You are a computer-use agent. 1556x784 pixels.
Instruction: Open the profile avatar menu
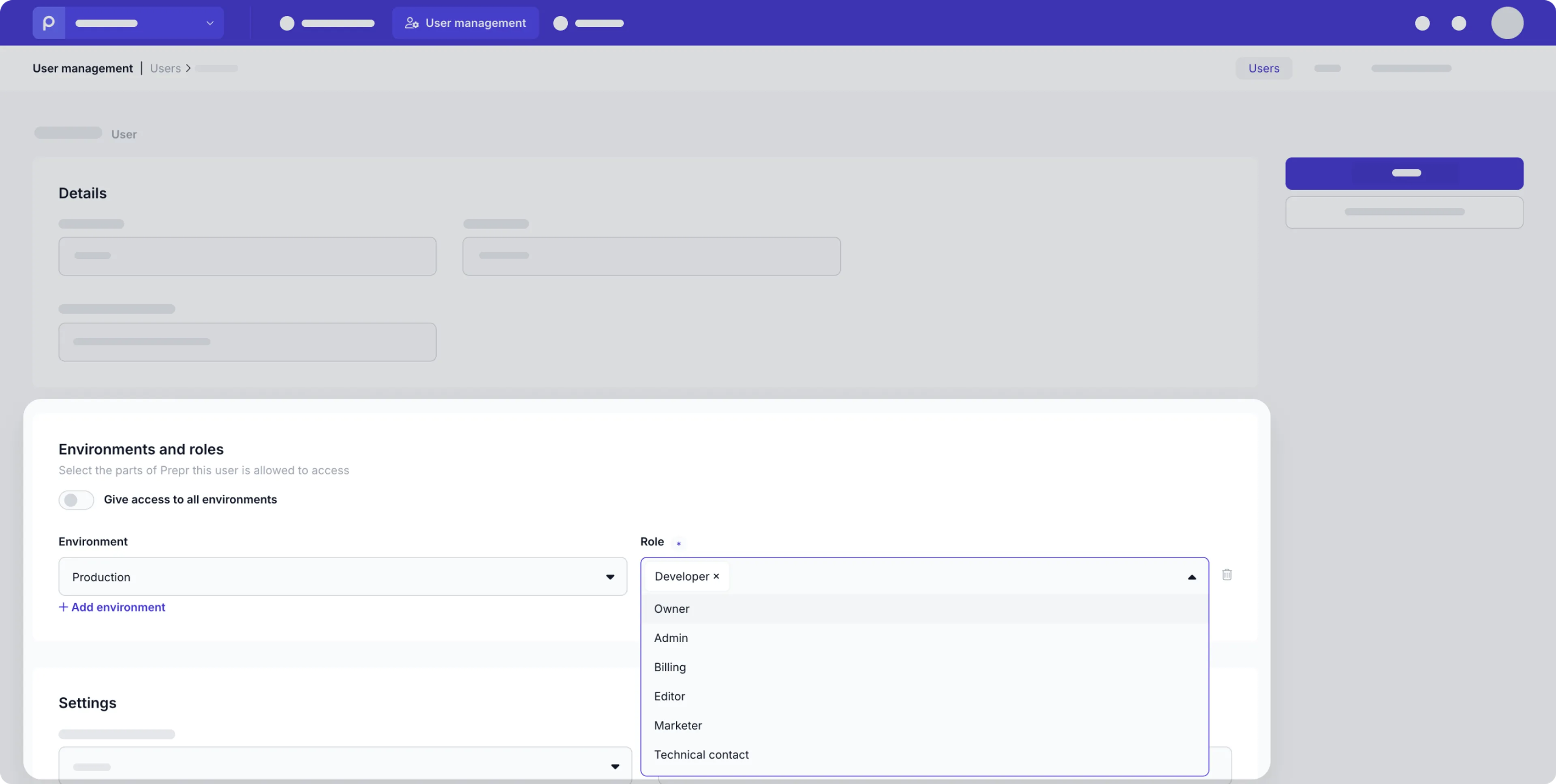tap(1508, 22)
